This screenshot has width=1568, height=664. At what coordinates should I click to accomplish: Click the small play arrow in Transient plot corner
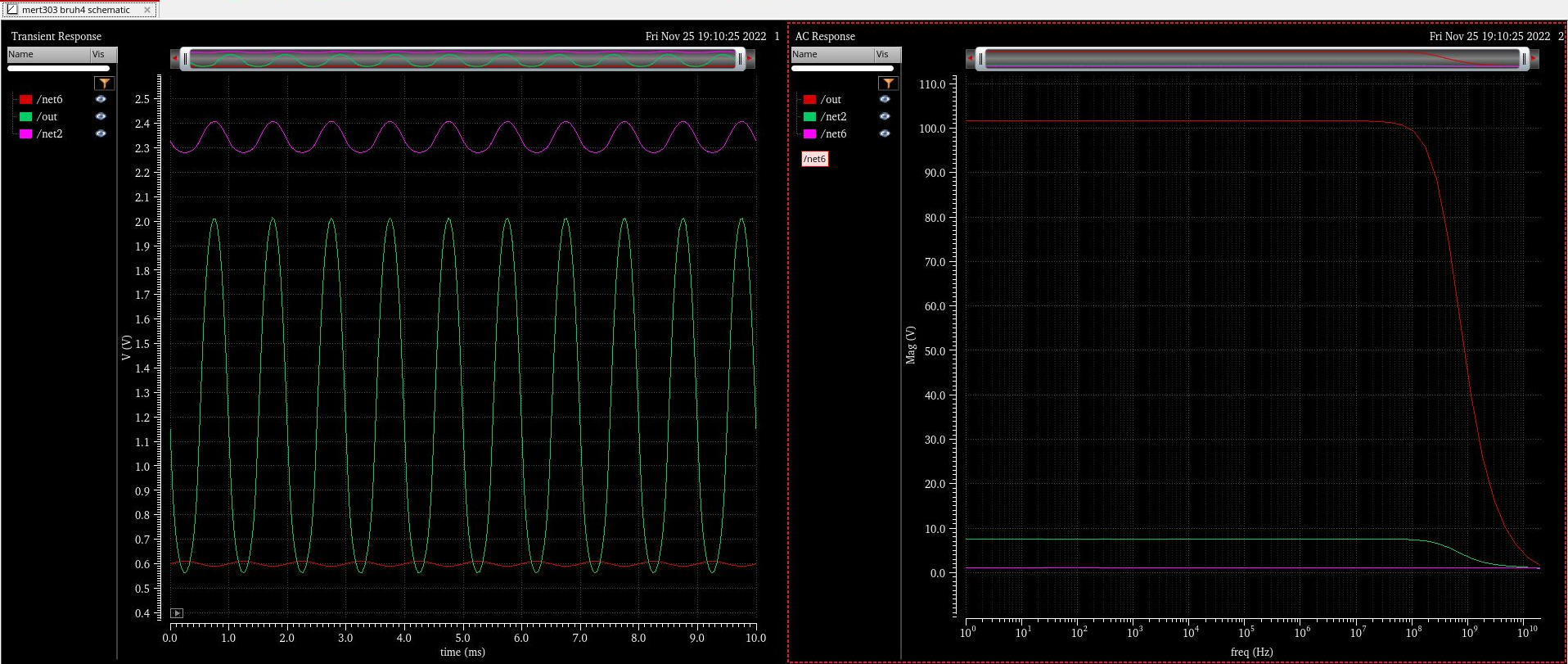(x=177, y=612)
